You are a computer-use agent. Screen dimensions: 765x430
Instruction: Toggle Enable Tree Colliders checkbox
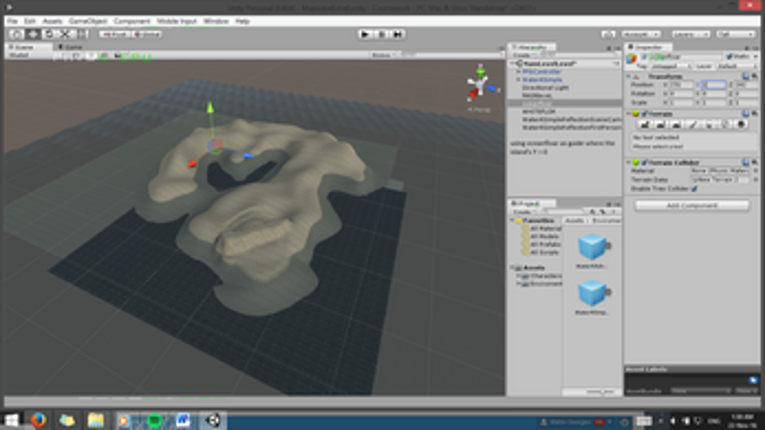(694, 188)
